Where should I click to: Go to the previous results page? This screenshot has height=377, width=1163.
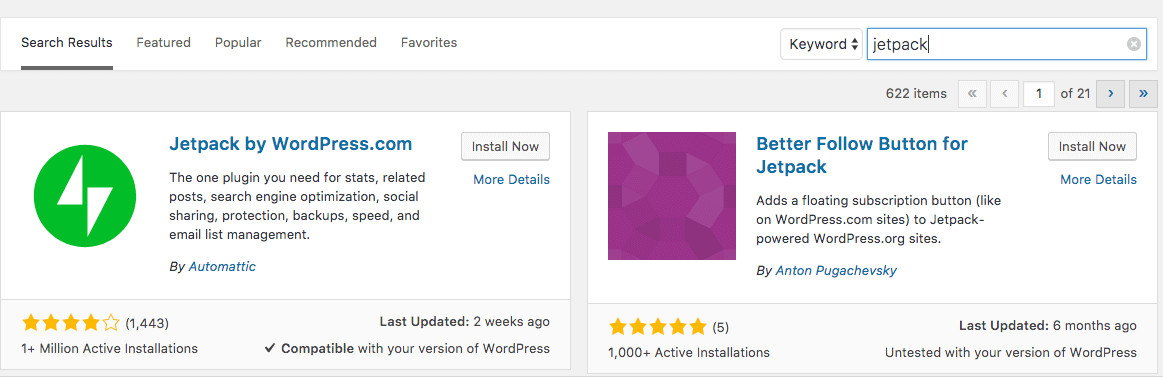(1004, 94)
